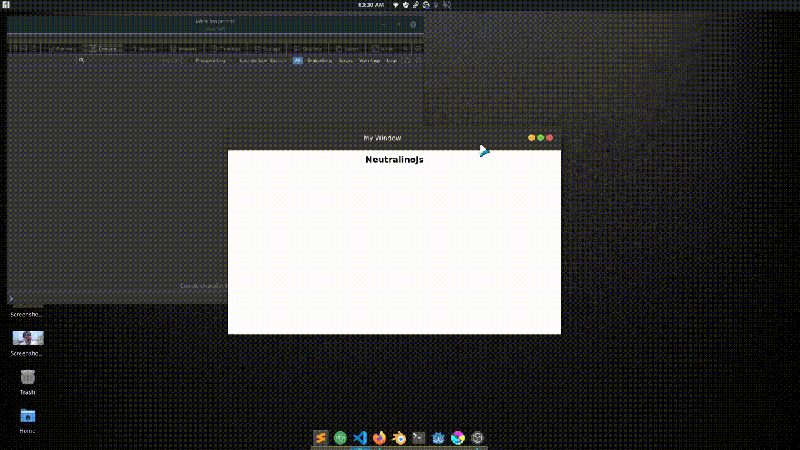This screenshot has height=450, width=800.
Task: Click the activities icon at top-left corner
Action: 6,5
